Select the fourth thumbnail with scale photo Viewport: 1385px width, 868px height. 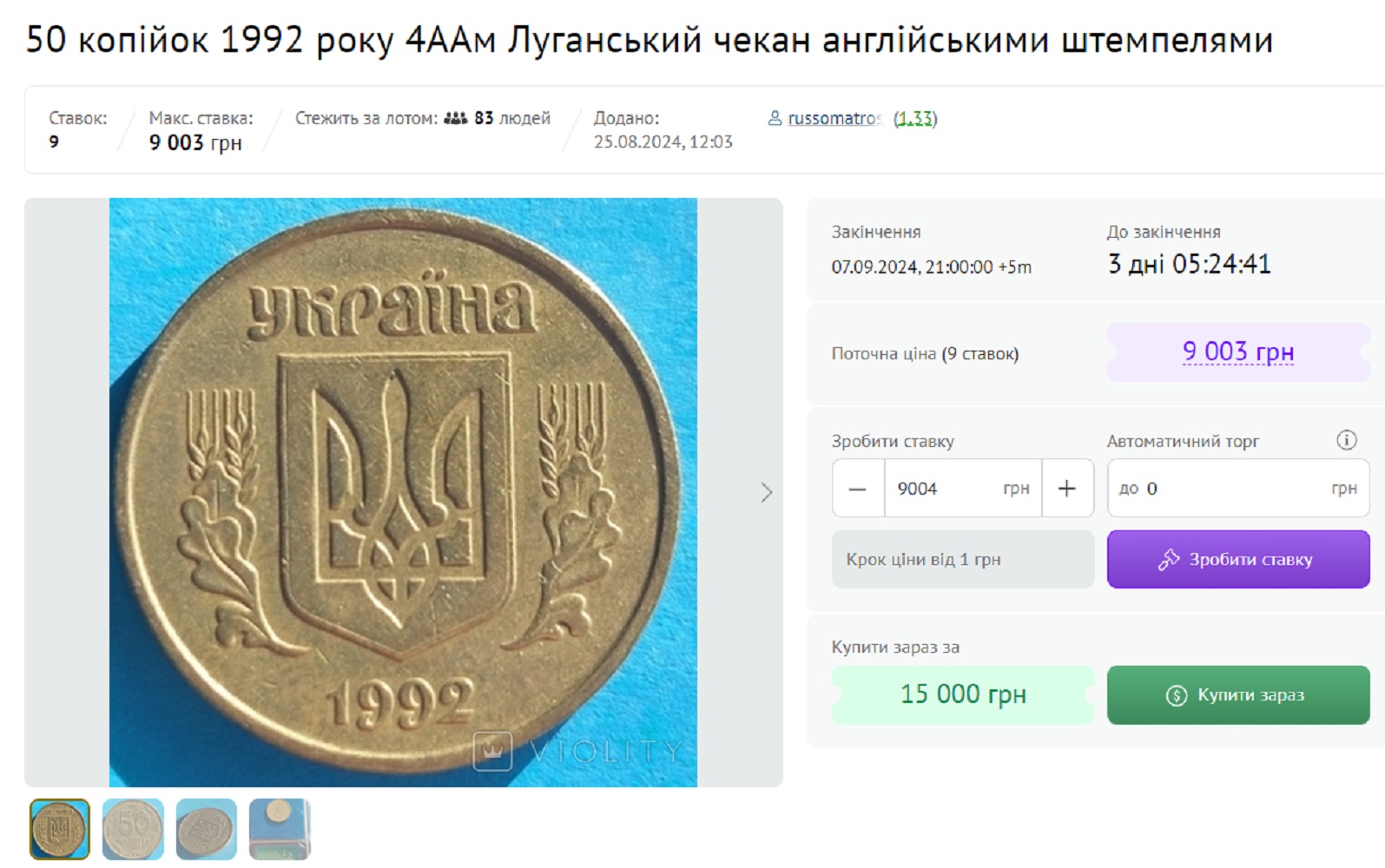click(280, 829)
